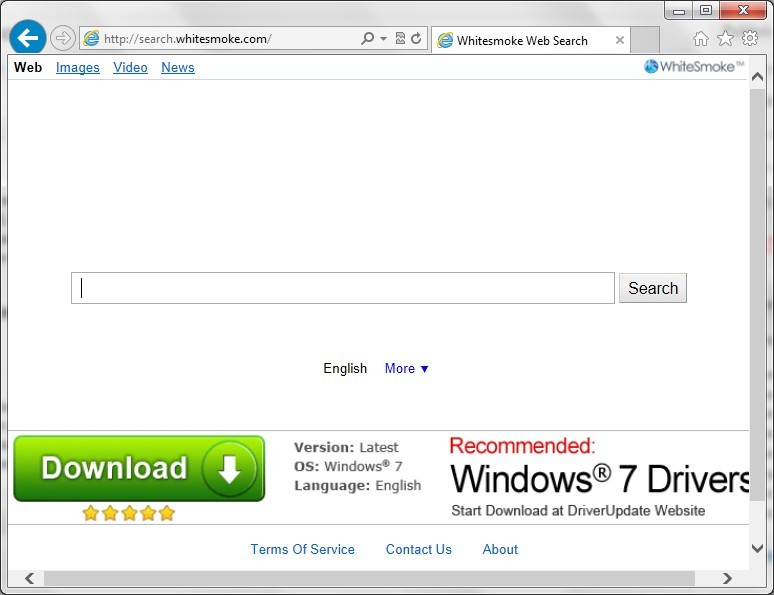The height and width of the screenshot is (595, 774).
Task: Switch to News search
Action: (178, 68)
